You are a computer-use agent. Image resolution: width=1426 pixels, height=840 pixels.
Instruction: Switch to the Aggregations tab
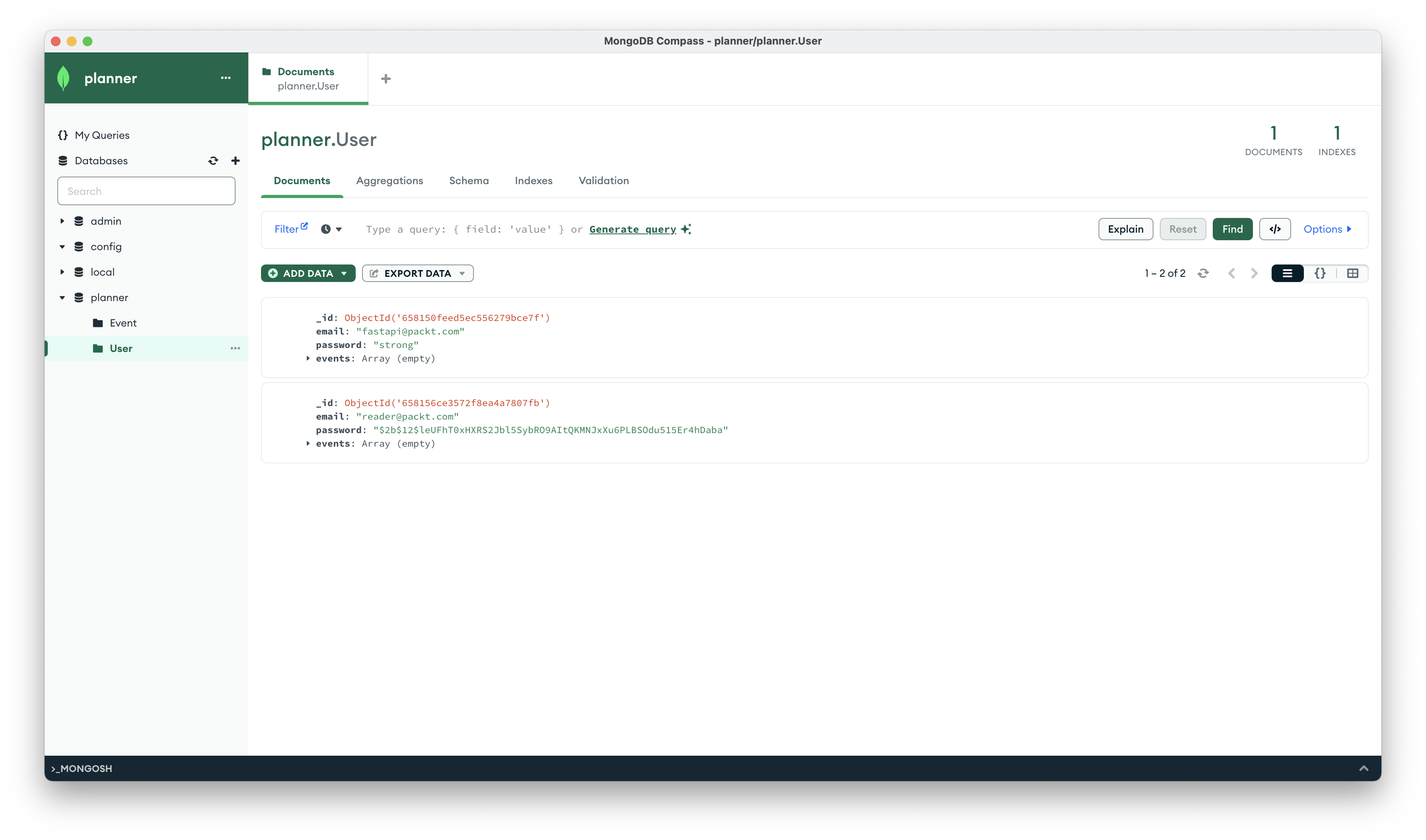(x=389, y=181)
